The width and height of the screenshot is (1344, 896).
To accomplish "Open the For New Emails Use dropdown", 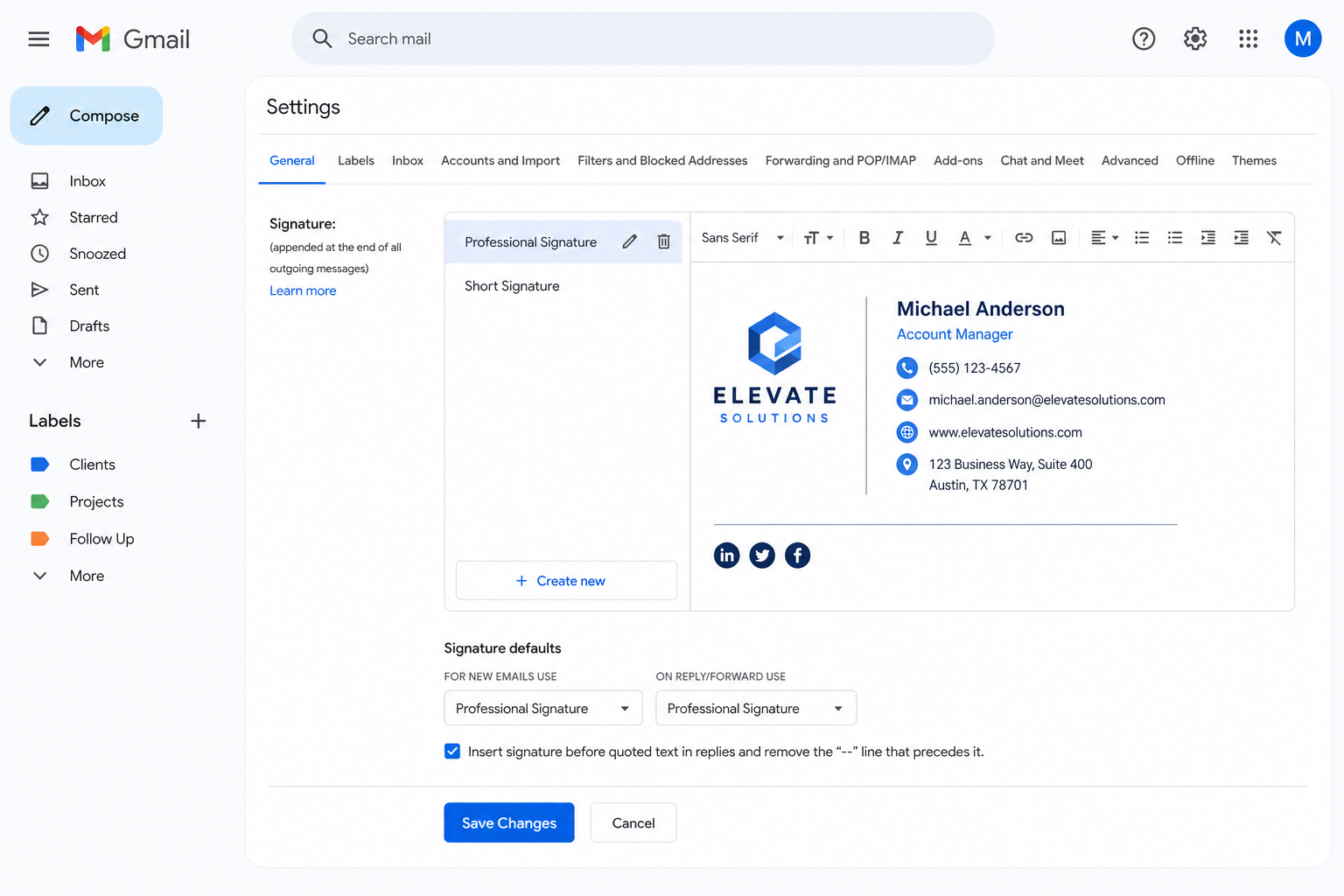I will pyautogui.click(x=543, y=708).
